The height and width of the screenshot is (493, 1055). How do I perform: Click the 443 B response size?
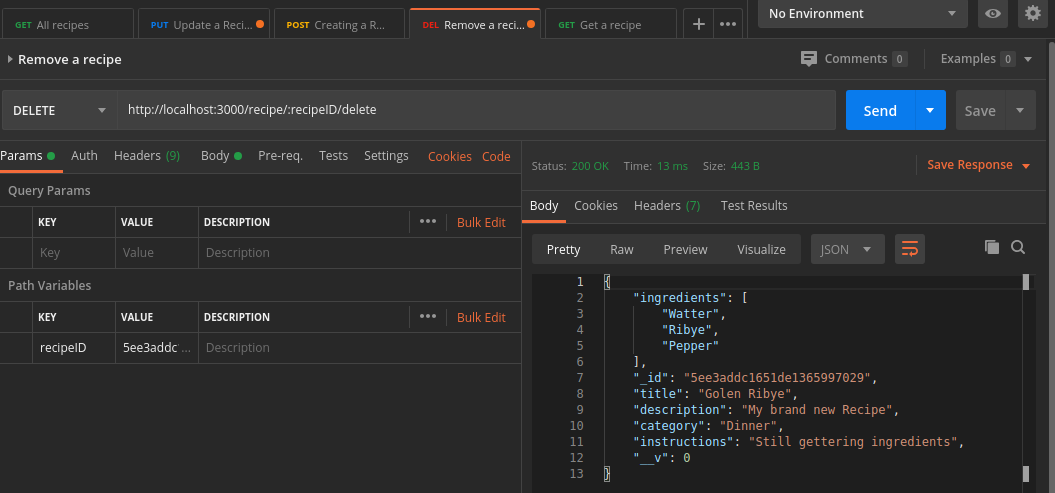coord(745,166)
